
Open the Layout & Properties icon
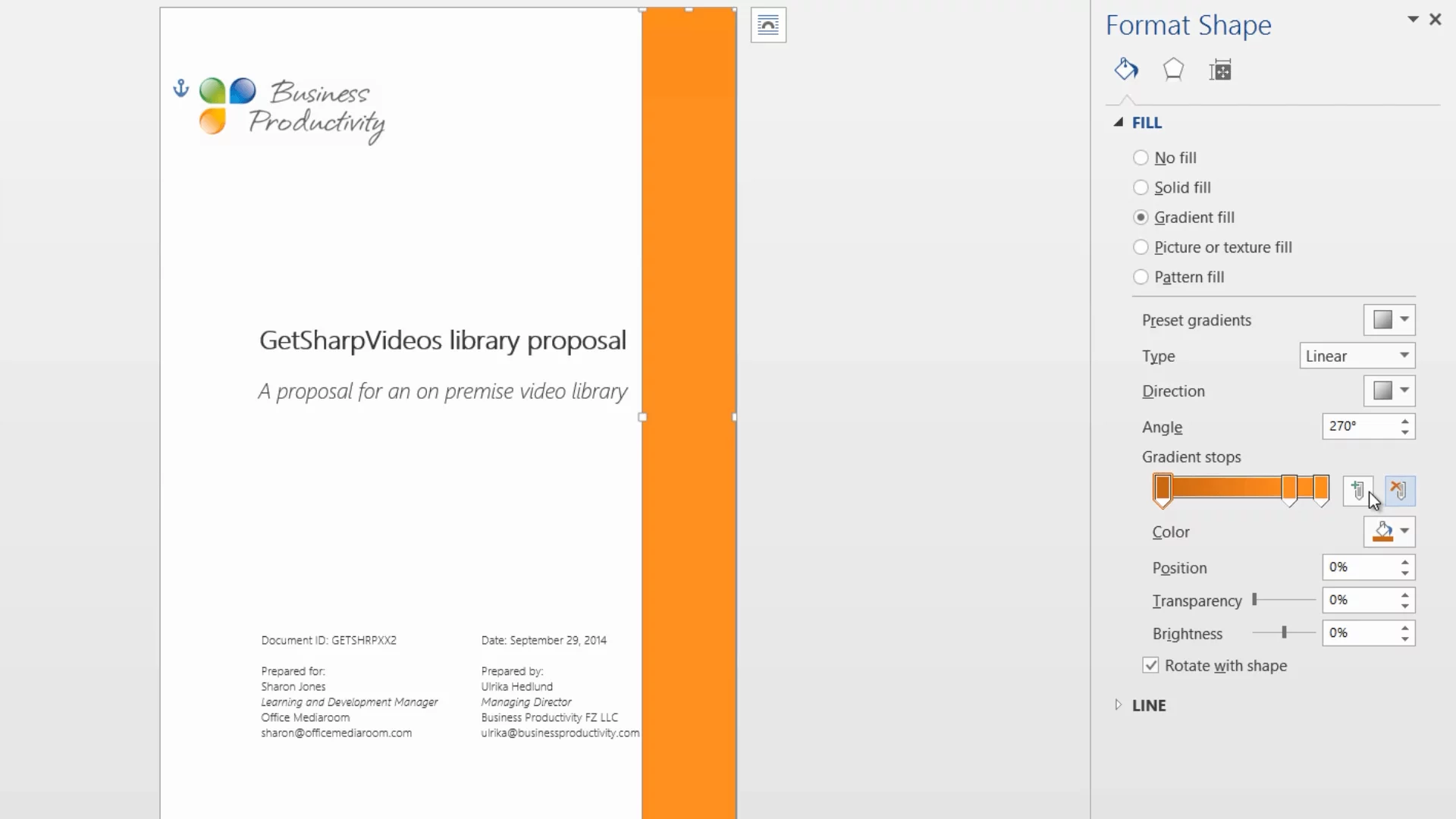coord(1220,70)
